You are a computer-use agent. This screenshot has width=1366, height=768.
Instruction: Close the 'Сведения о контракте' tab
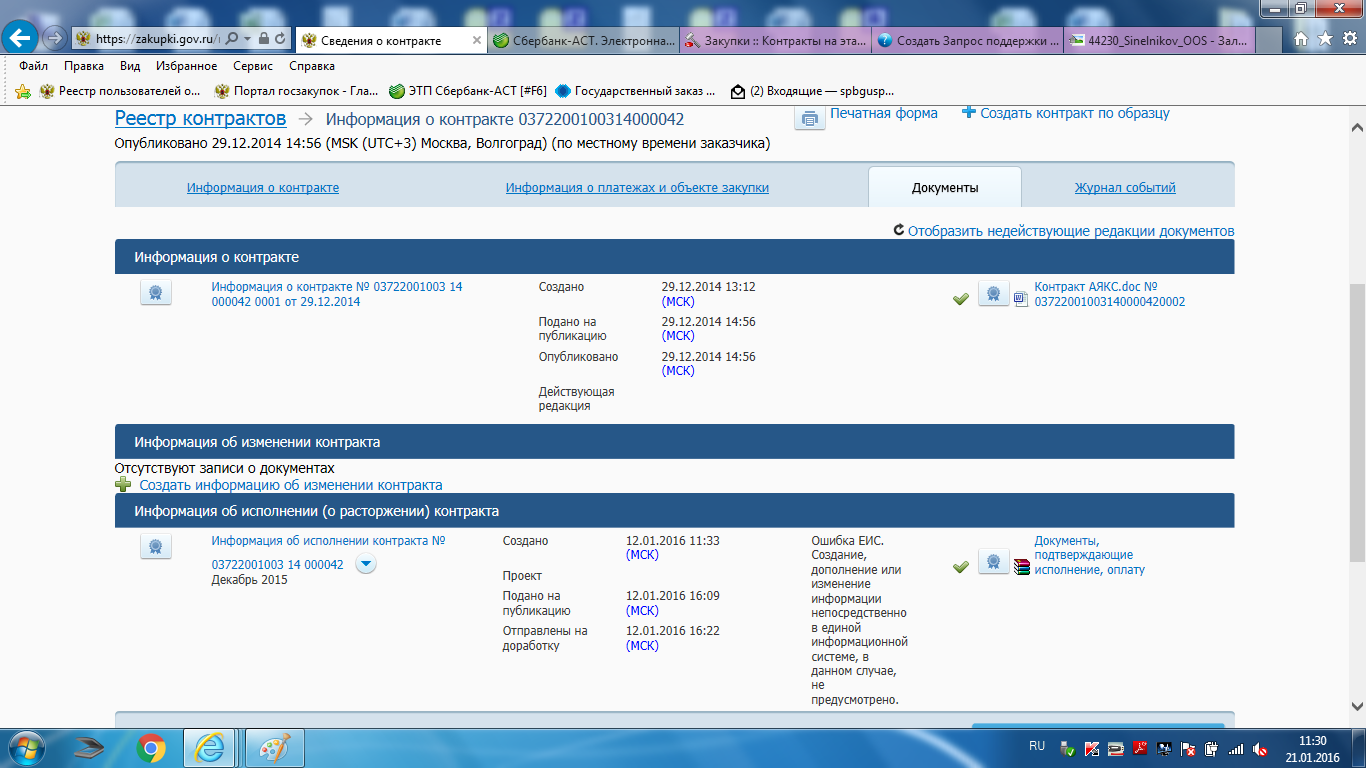pyautogui.click(x=476, y=40)
